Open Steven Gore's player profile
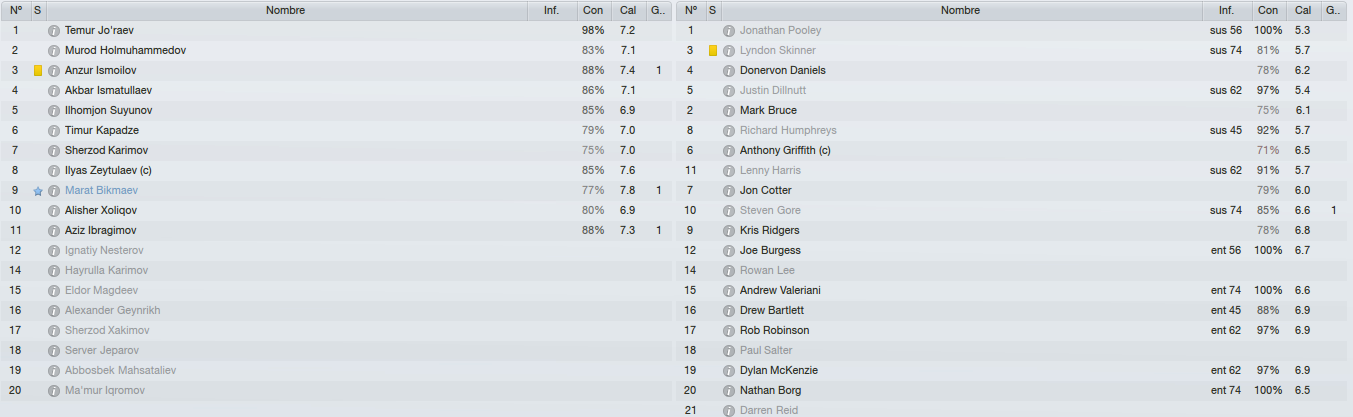Image resolution: width=1353 pixels, height=417 pixels. (770, 211)
